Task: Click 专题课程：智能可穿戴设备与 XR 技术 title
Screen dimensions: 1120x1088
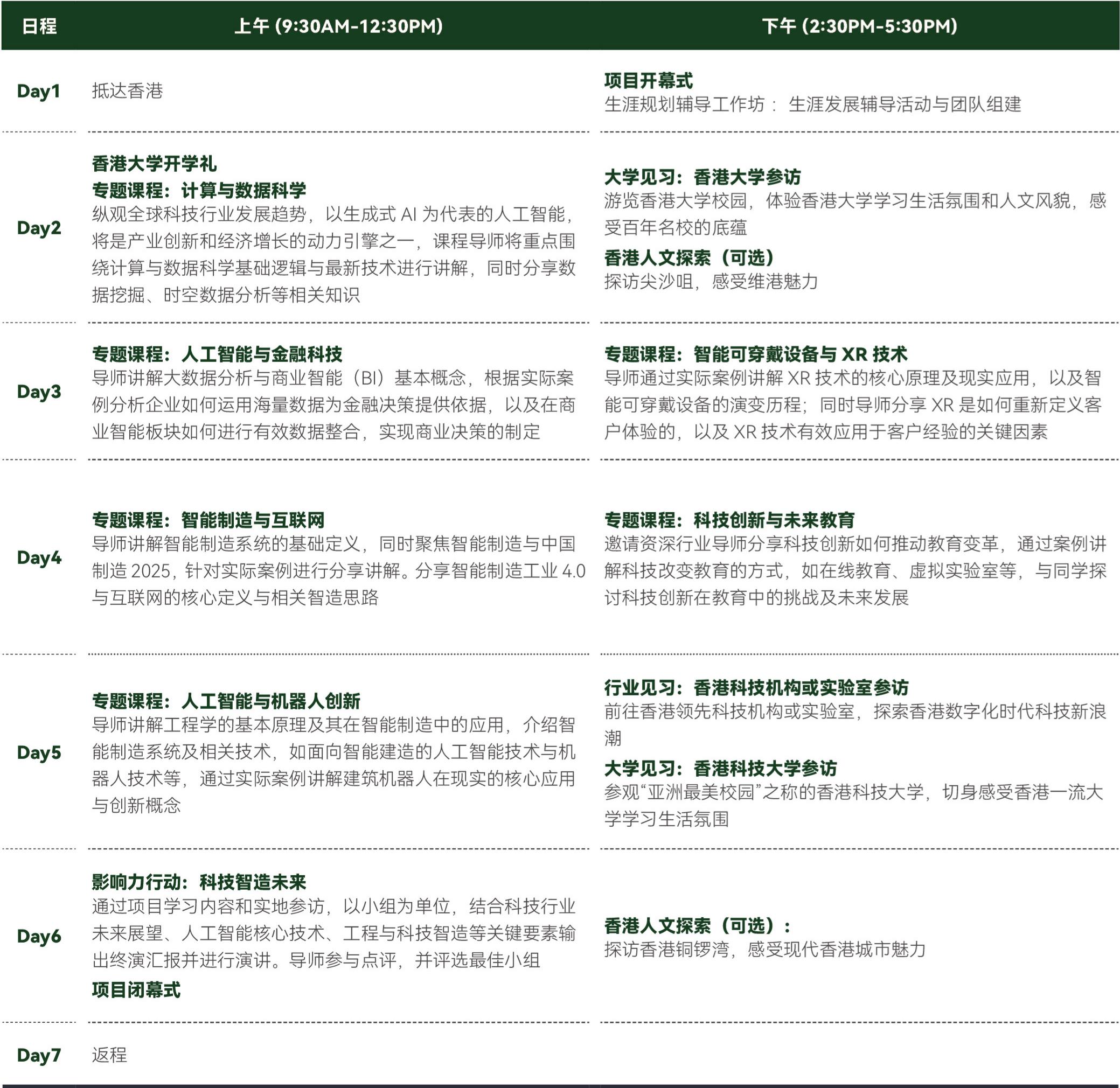Action: point(755,354)
